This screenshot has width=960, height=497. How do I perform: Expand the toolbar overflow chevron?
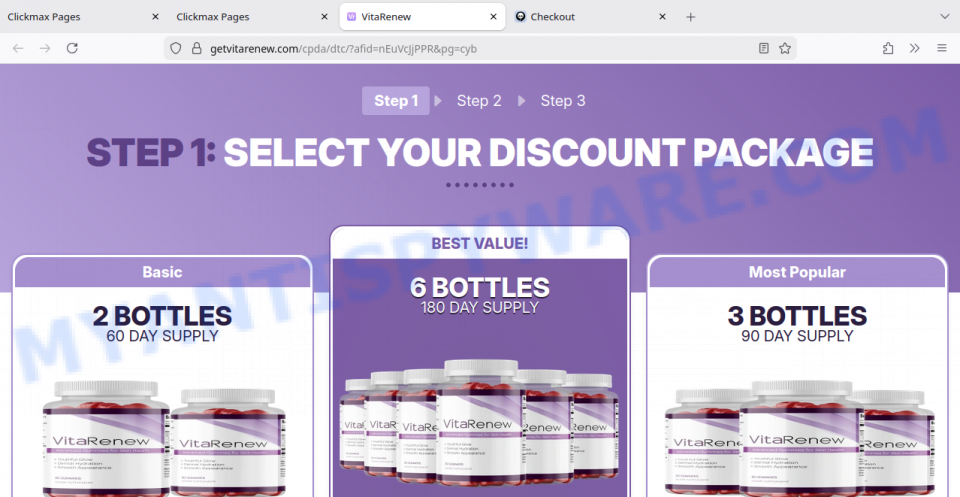[915, 48]
